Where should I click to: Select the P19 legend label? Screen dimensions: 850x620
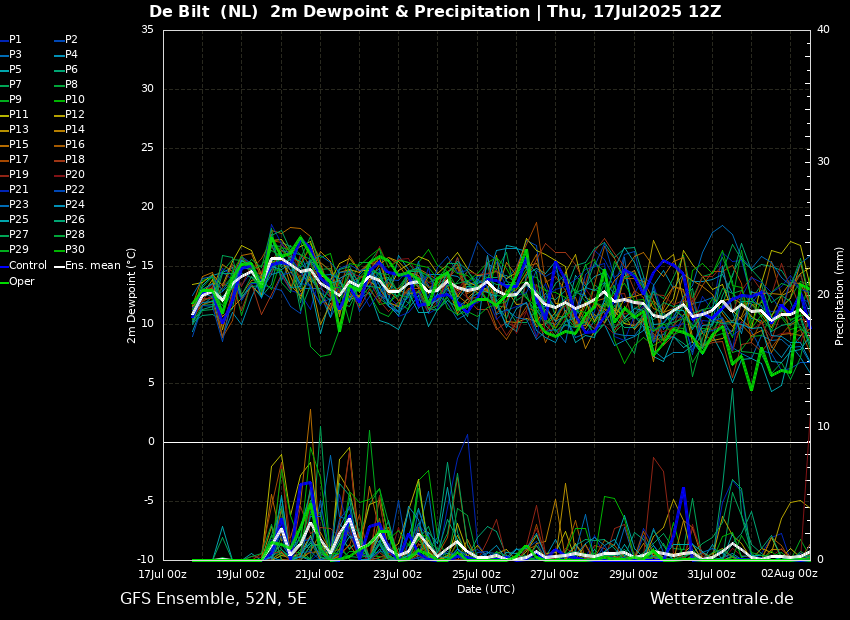[19, 175]
